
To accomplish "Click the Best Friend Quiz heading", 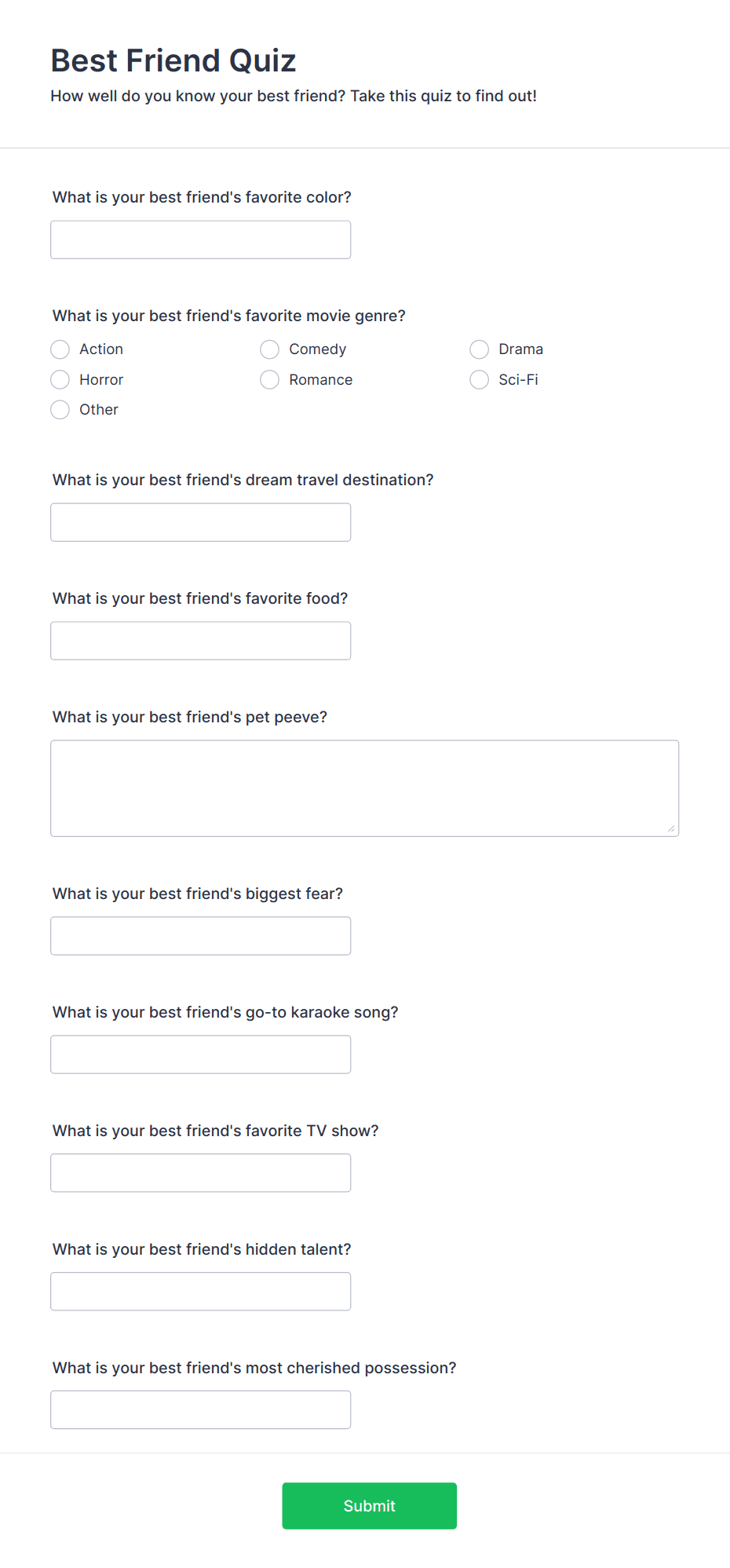I will coord(173,60).
